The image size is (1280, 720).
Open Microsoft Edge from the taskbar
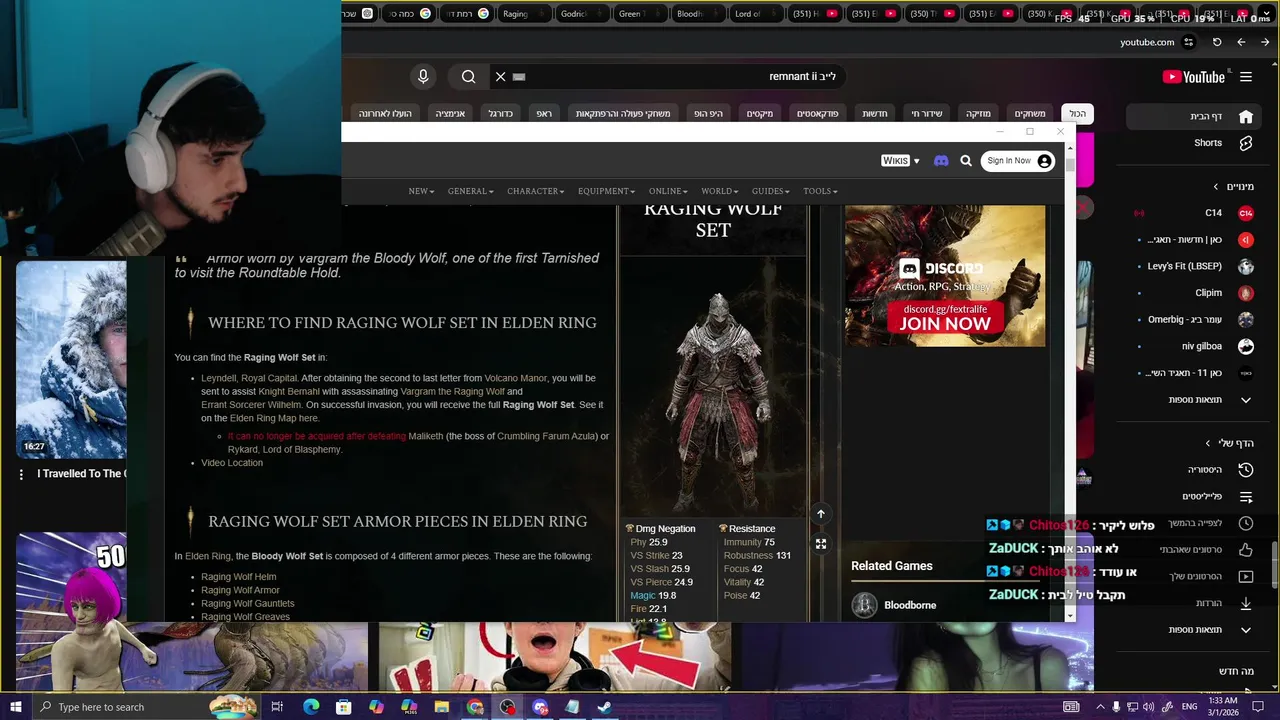[311, 707]
